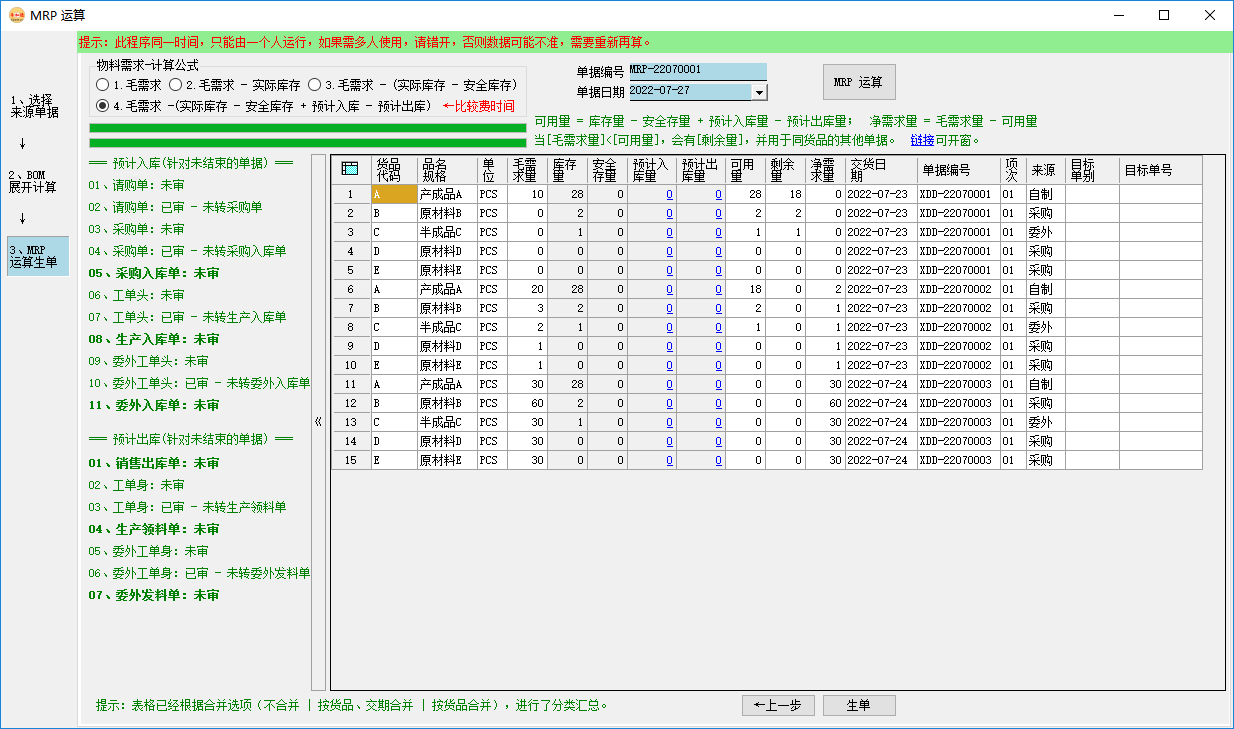Select formula option 1. 毛需求

[x=102, y=85]
